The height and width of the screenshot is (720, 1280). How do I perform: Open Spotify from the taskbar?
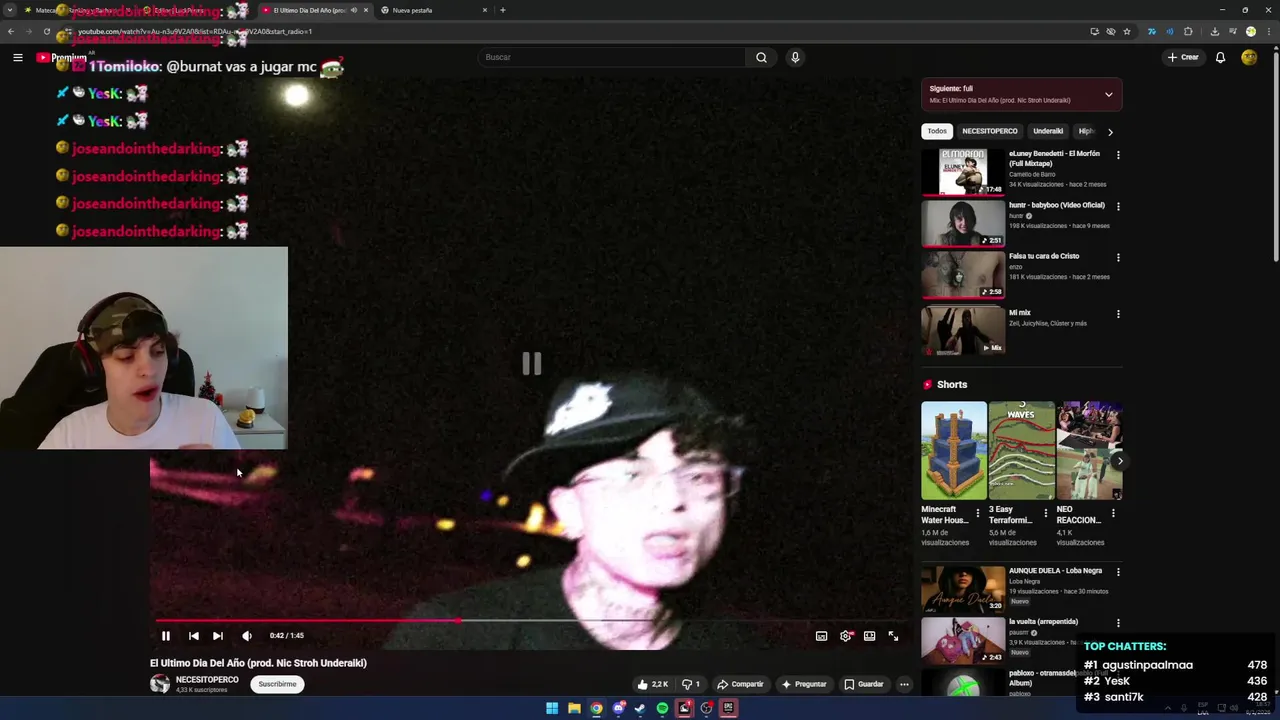[x=662, y=708]
